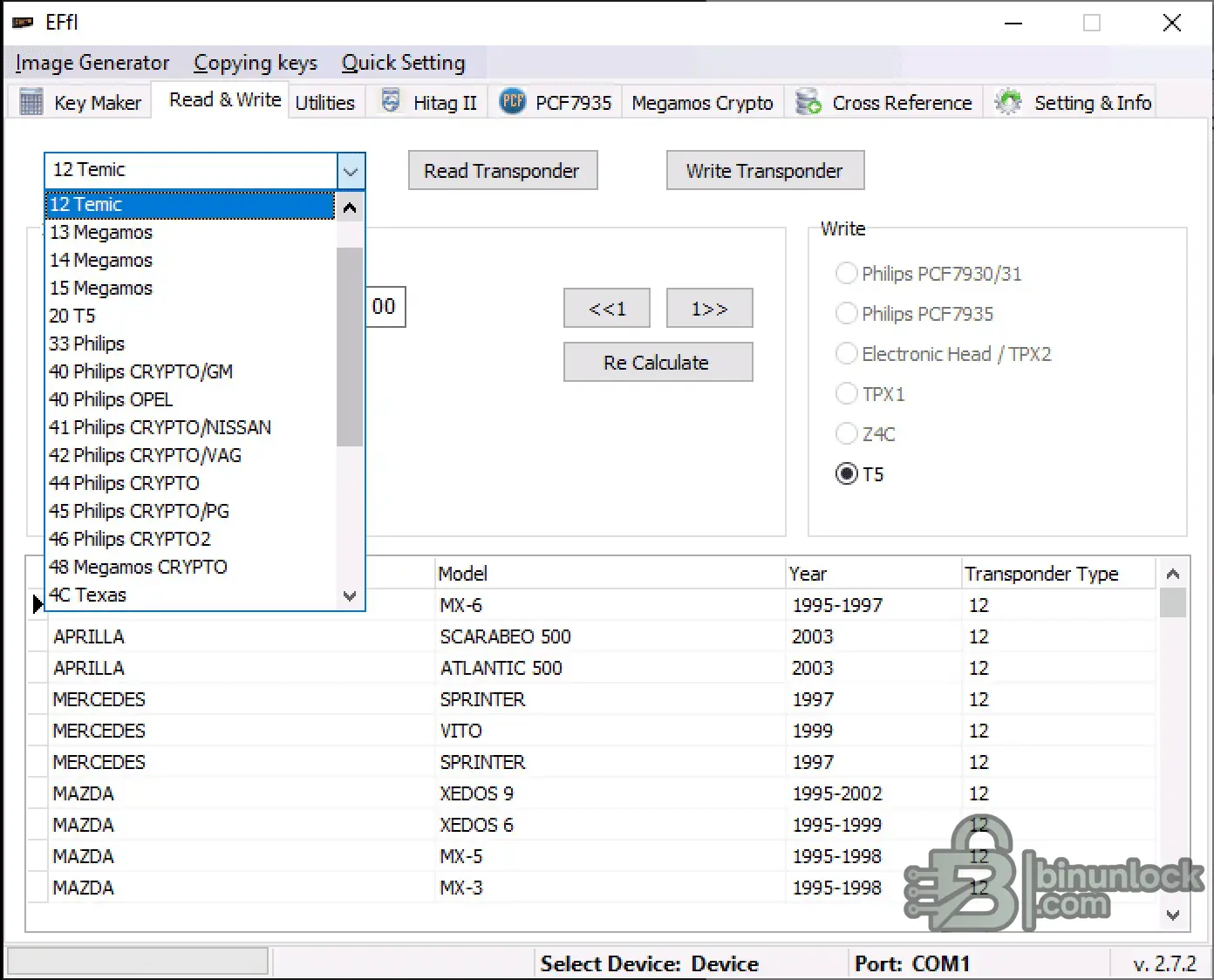
Task: Click the Setting & Info gear icon
Action: tap(1008, 101)
